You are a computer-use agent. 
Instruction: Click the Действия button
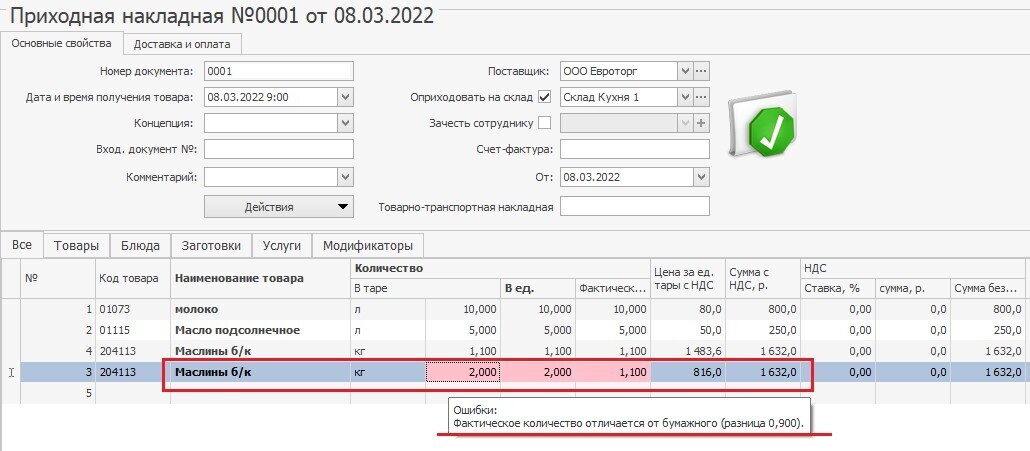[279, 207]
